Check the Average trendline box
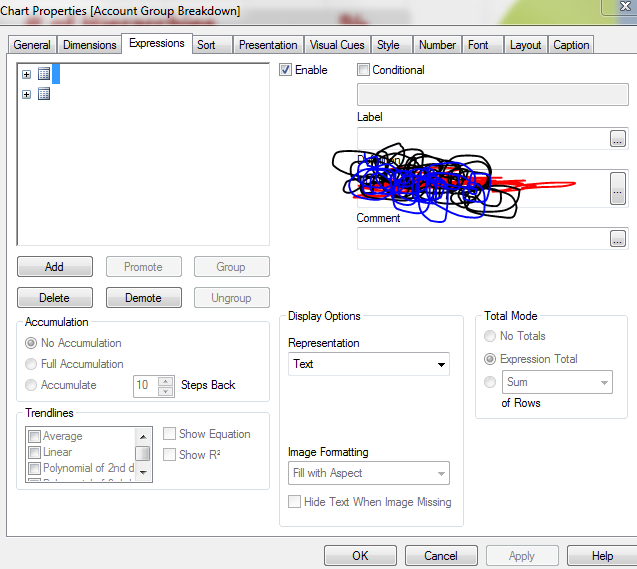Image resolution: width=637 pixels, height=569 pixels. [35, 436]
